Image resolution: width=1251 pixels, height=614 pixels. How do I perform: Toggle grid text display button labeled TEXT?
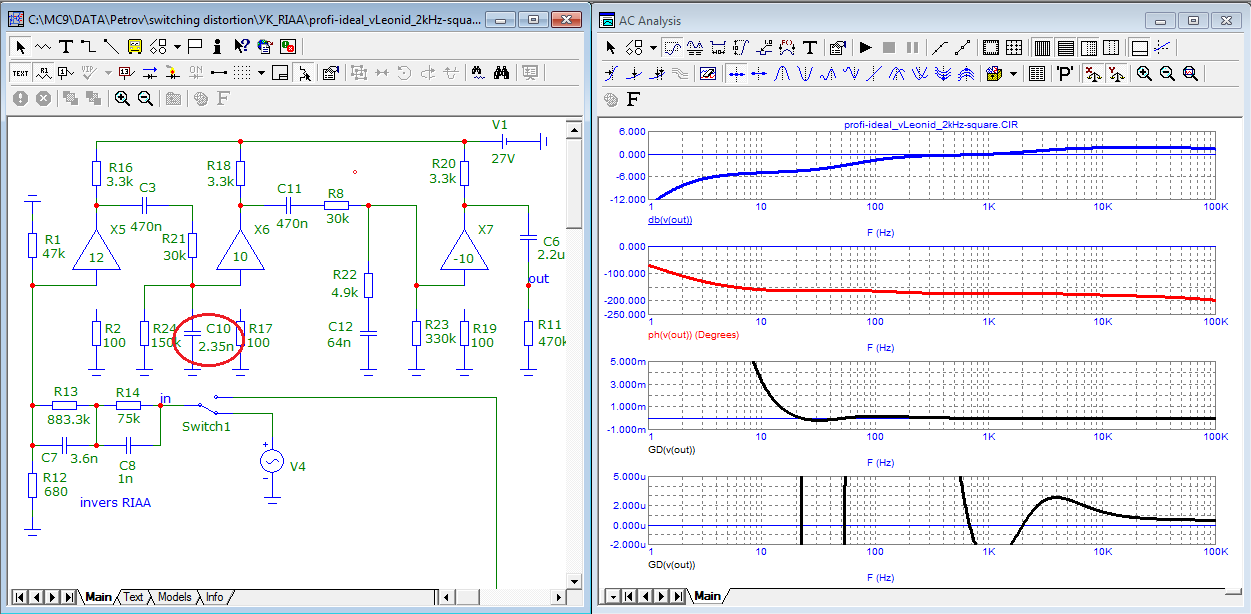point(20,72)
